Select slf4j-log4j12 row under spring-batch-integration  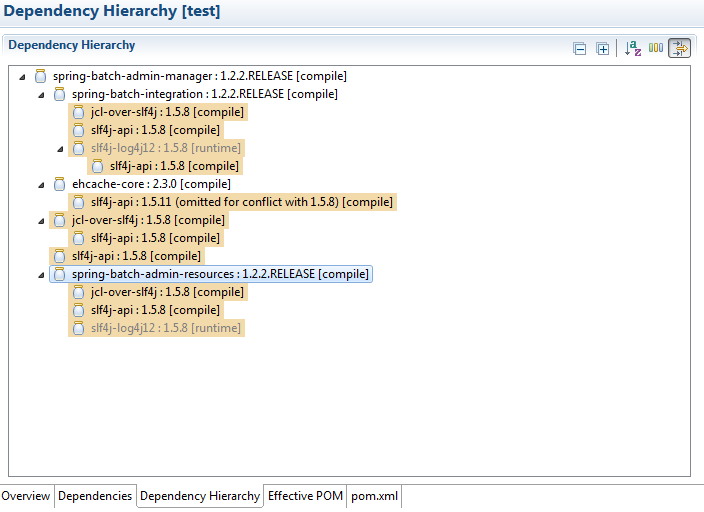click(156, 148)
